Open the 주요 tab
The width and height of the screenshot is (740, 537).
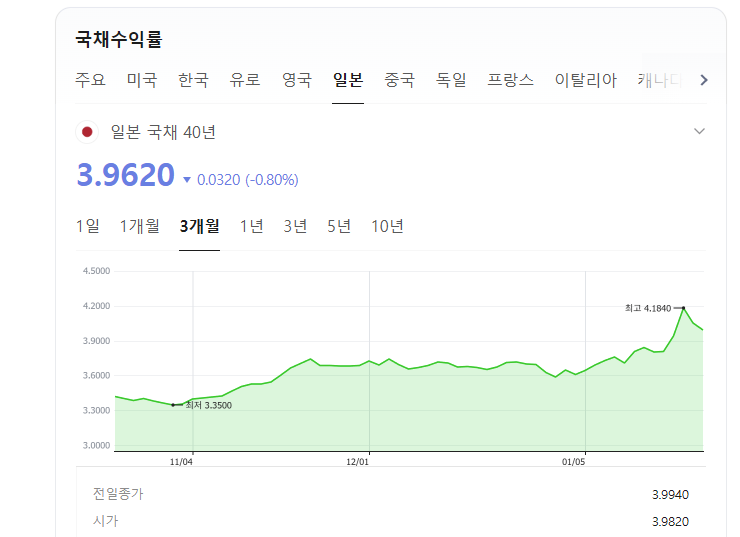(x=90, y=80)
